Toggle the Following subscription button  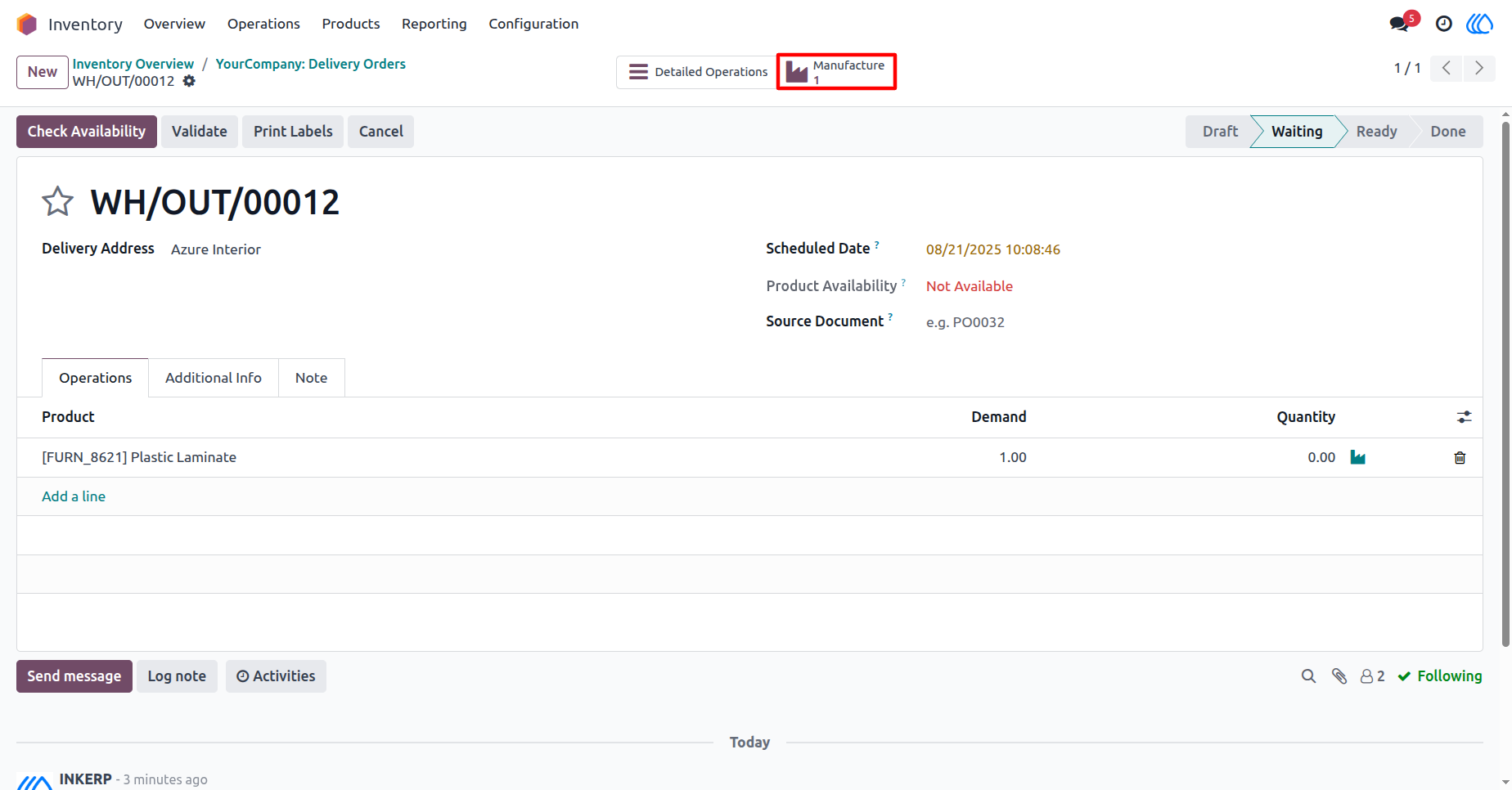pyautogui.click(x=1440, y=676)
